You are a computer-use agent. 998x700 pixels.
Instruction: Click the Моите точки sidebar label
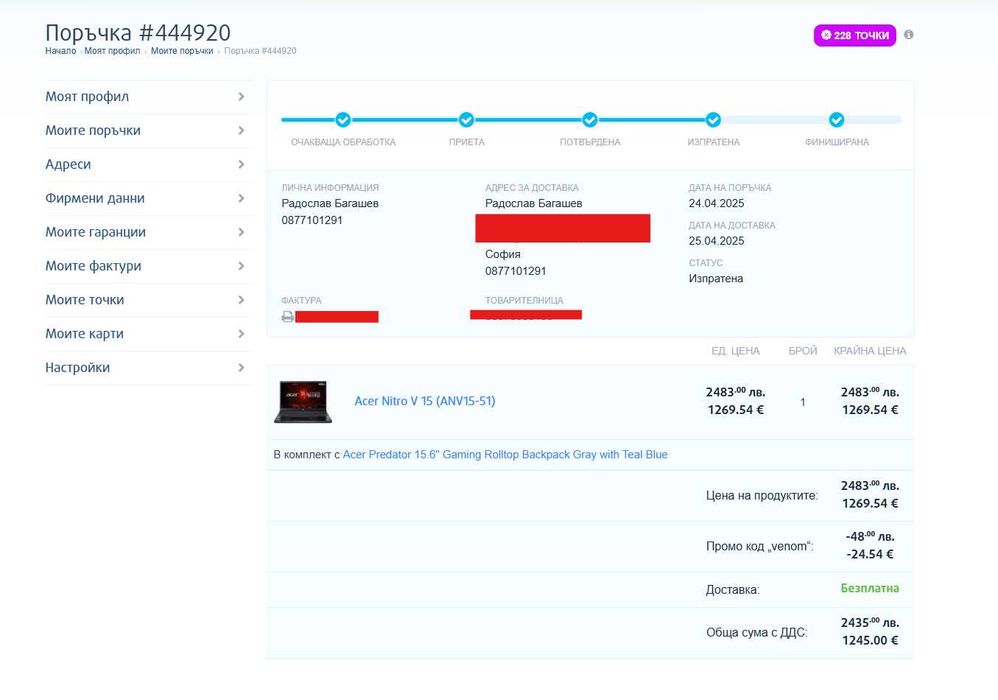click(85, 300)
